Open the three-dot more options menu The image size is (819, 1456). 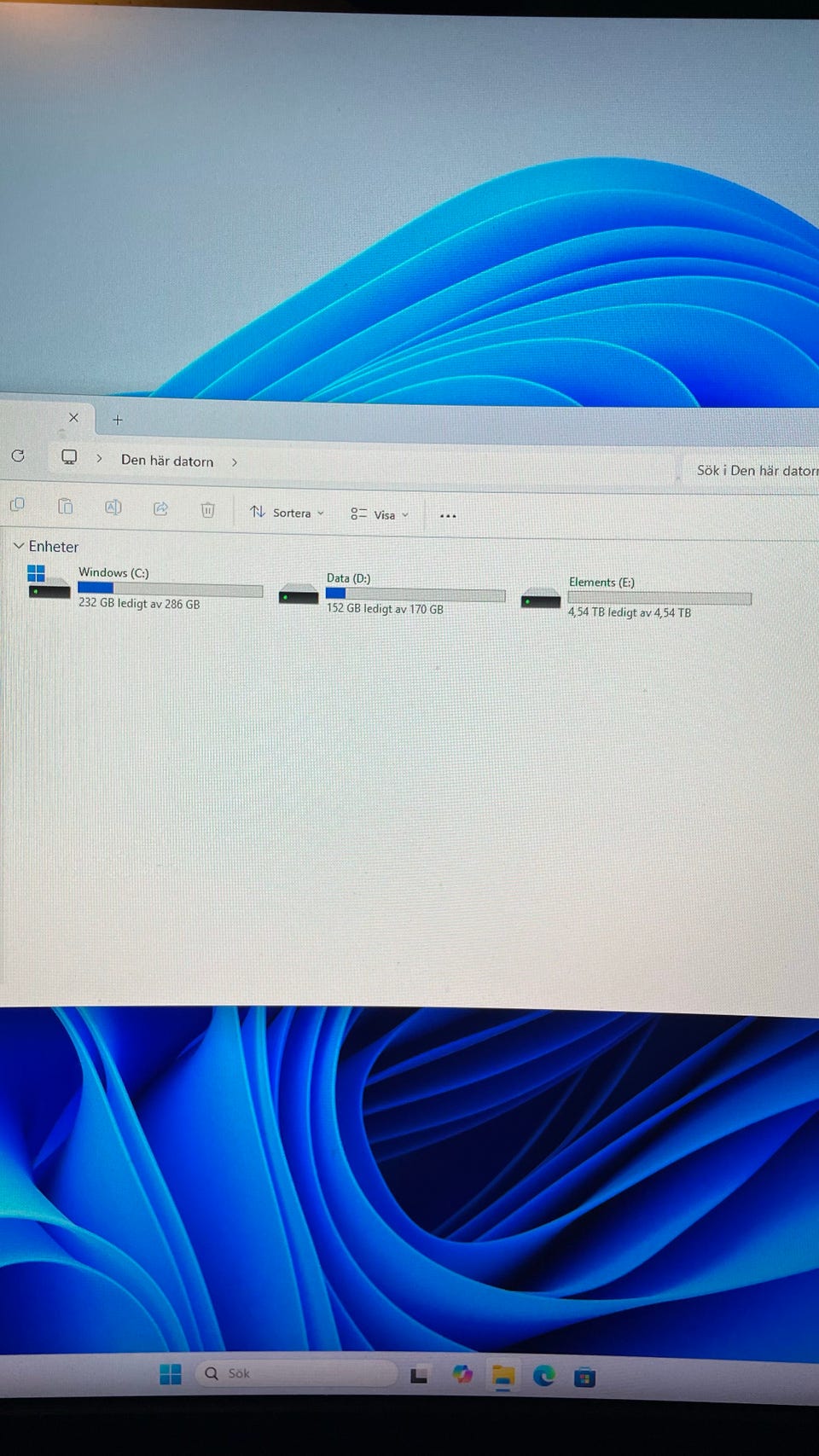(x=448, y=516)
